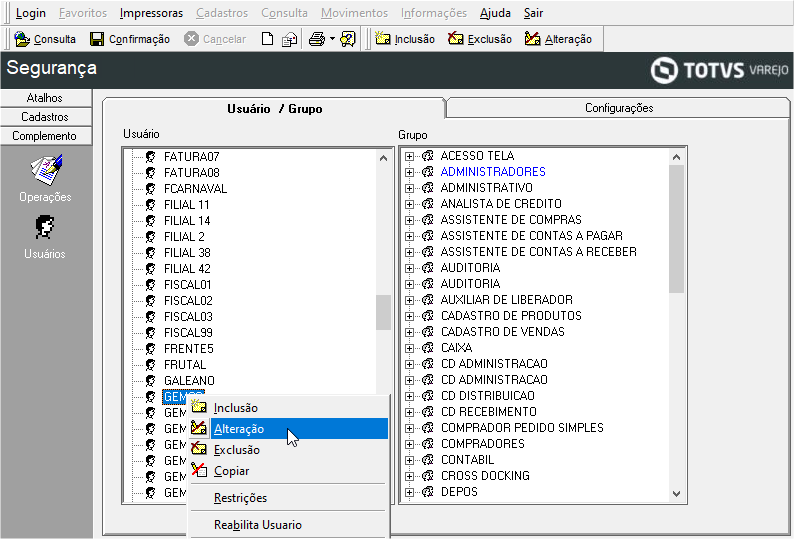
Task: Click the Alteração toolbar button
Action: [558, 39]
